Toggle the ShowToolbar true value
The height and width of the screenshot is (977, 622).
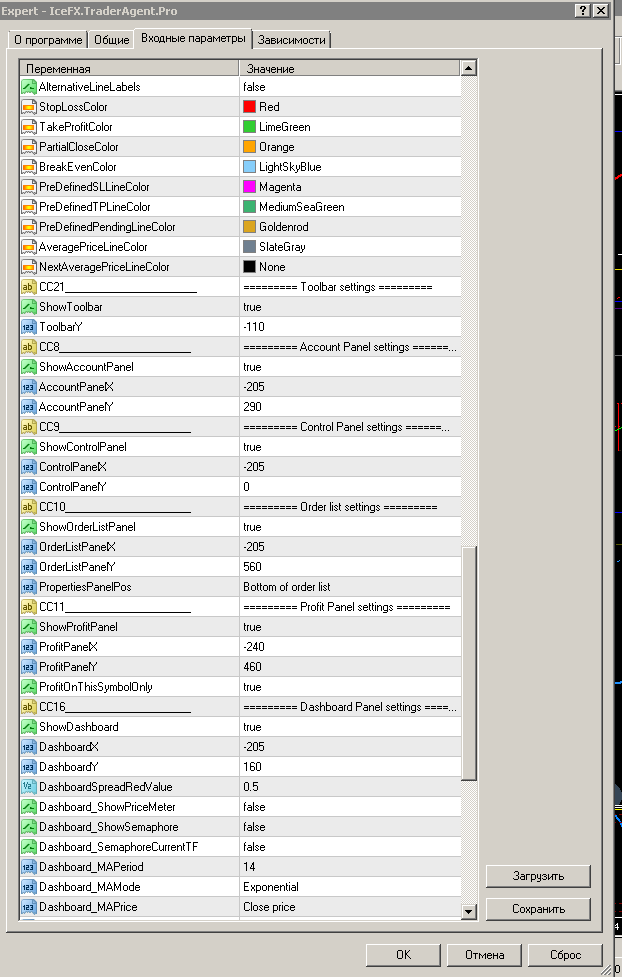click(350, 307)
